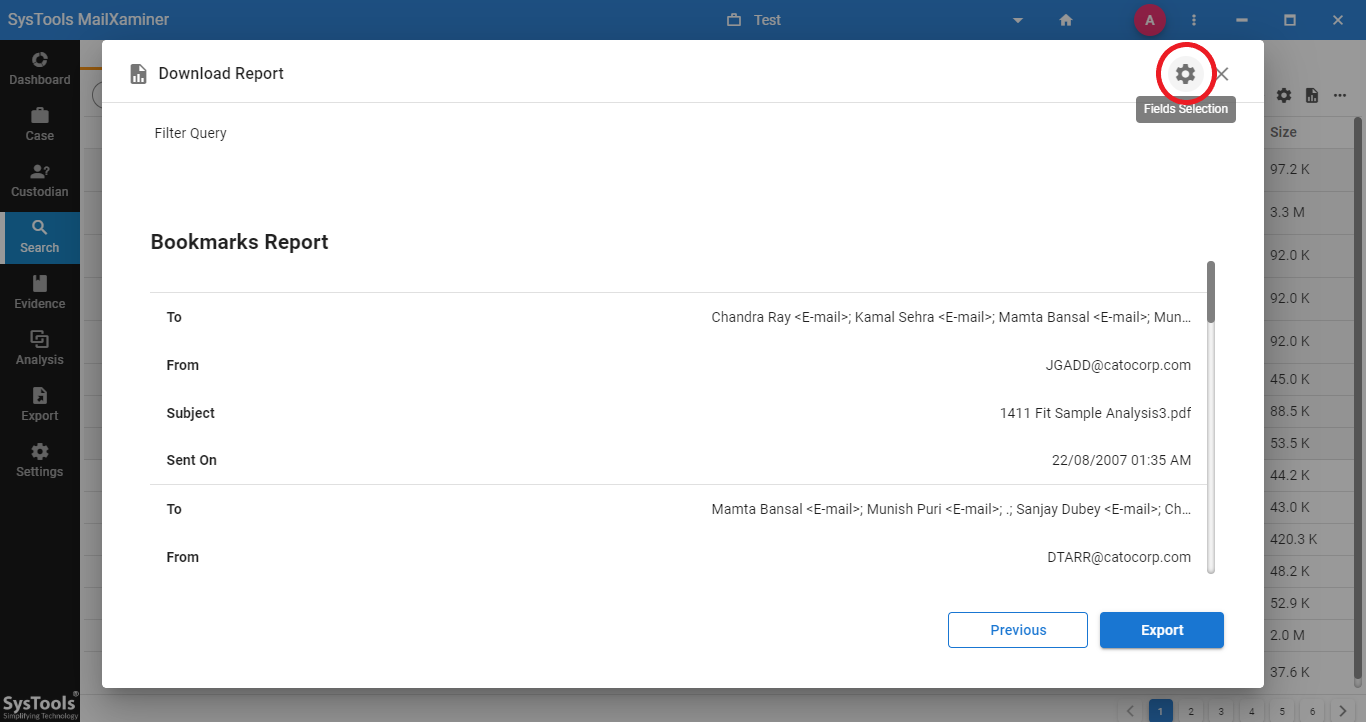This screenshot has height=722, width=1366.
Task: Click background grid settings gear icon
Action: pyautogui.click(x=1284, y=95)
